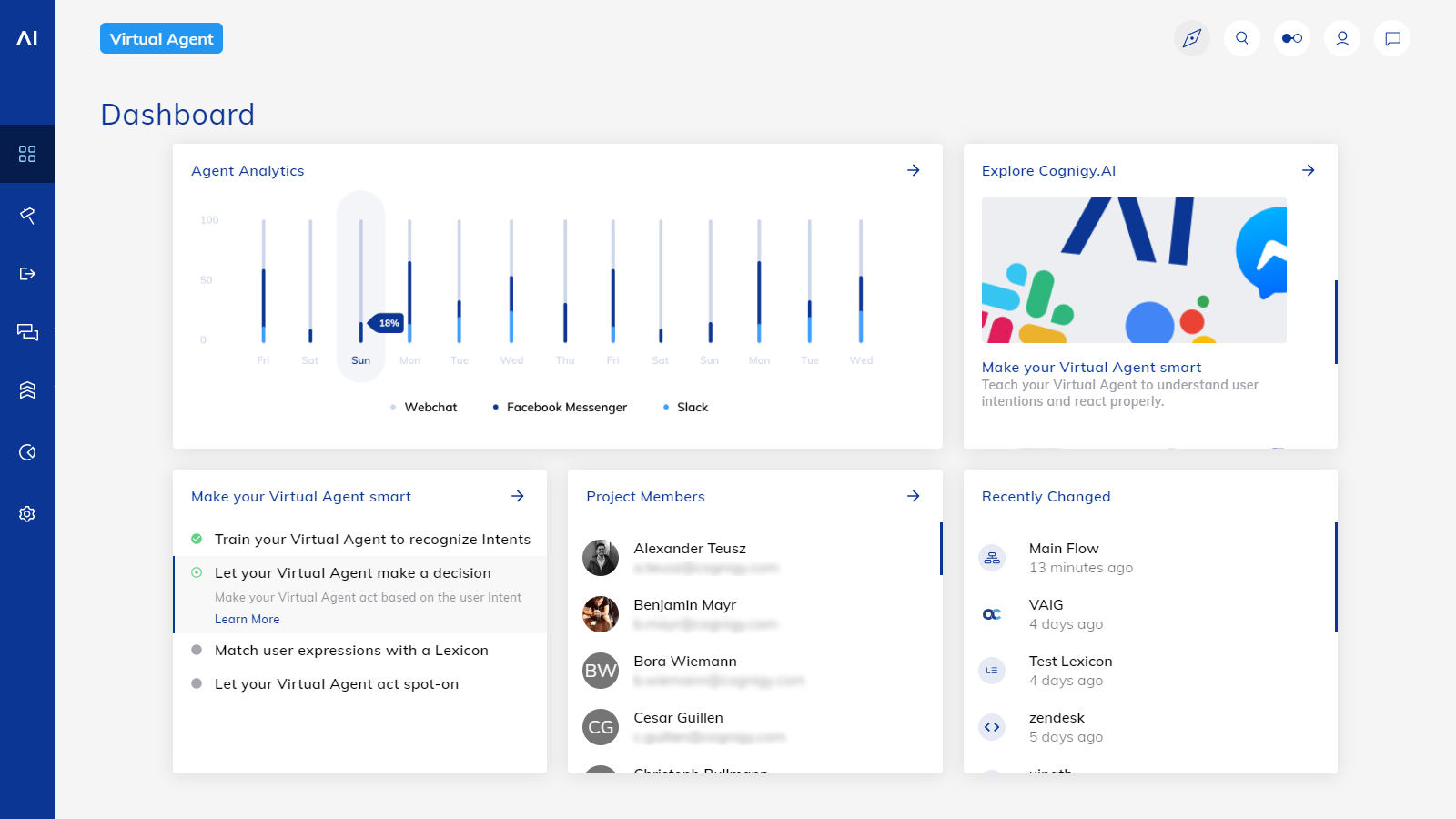This screenshot has width=1456, height=819.
Task: Select Train your Virtual Agent to recognize Intents
Action: click(371, 540)
